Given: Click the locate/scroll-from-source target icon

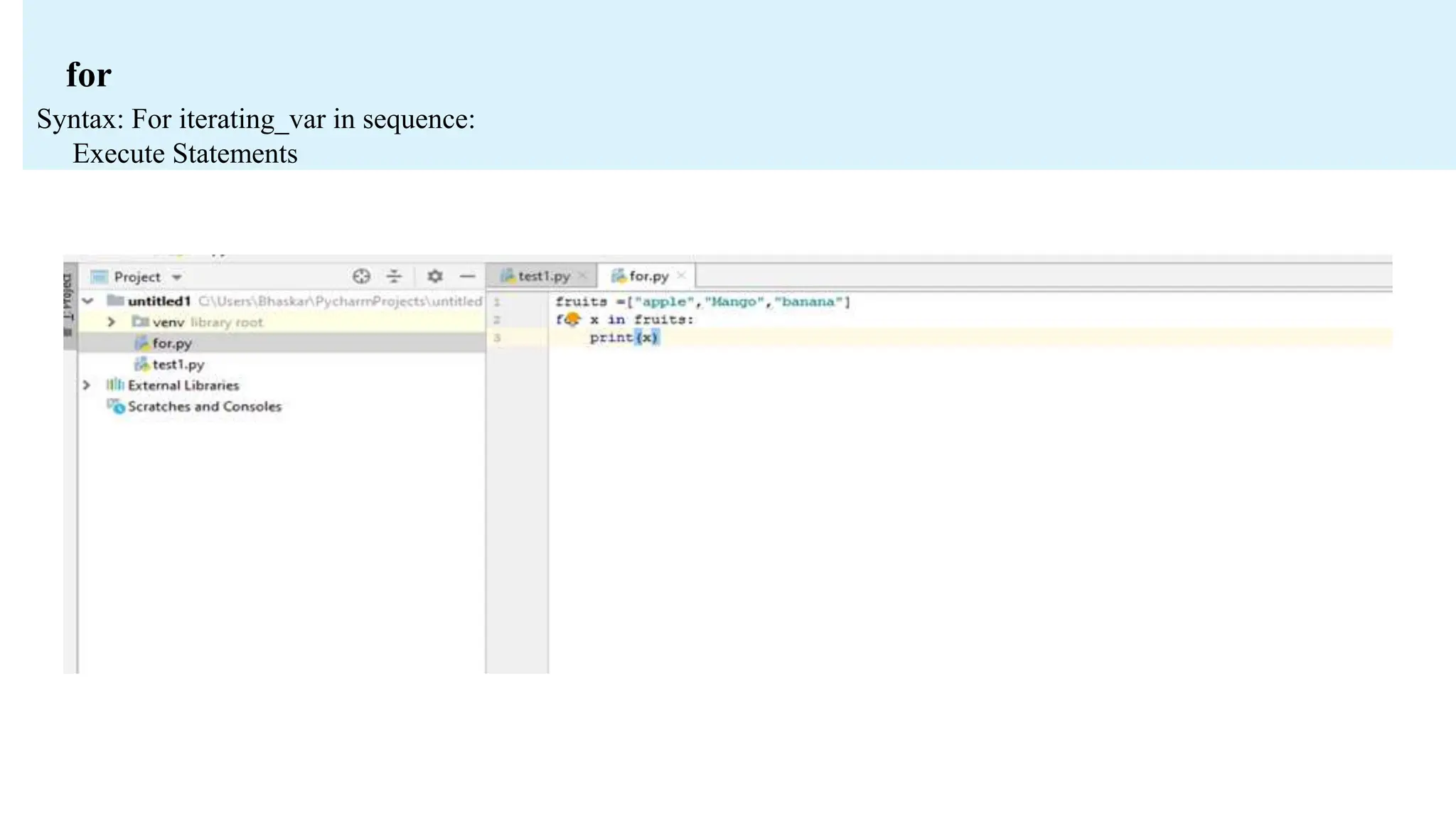Looking at the screenshot, I should pyautogui.click(x=361, y=277).
